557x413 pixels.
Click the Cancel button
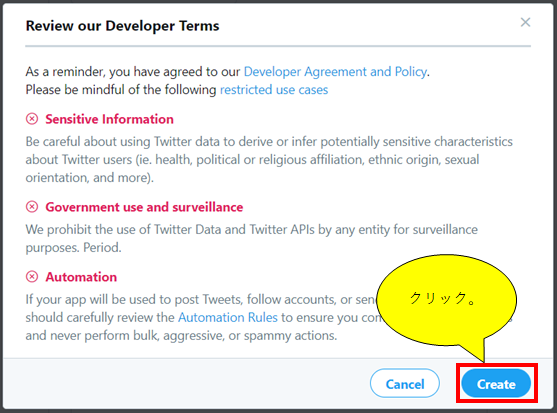coord(405,384)
